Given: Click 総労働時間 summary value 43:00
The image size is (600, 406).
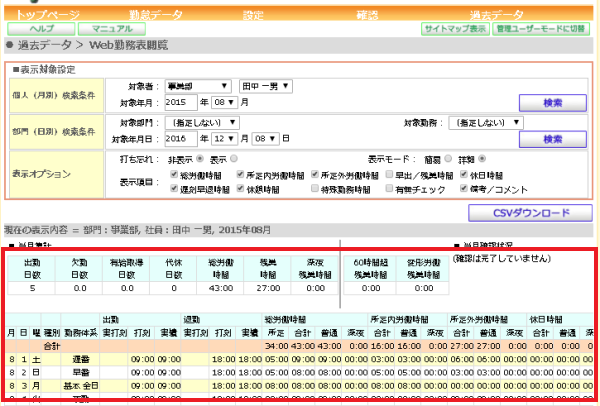Looking at the screenshot, I should coord(221,288).
